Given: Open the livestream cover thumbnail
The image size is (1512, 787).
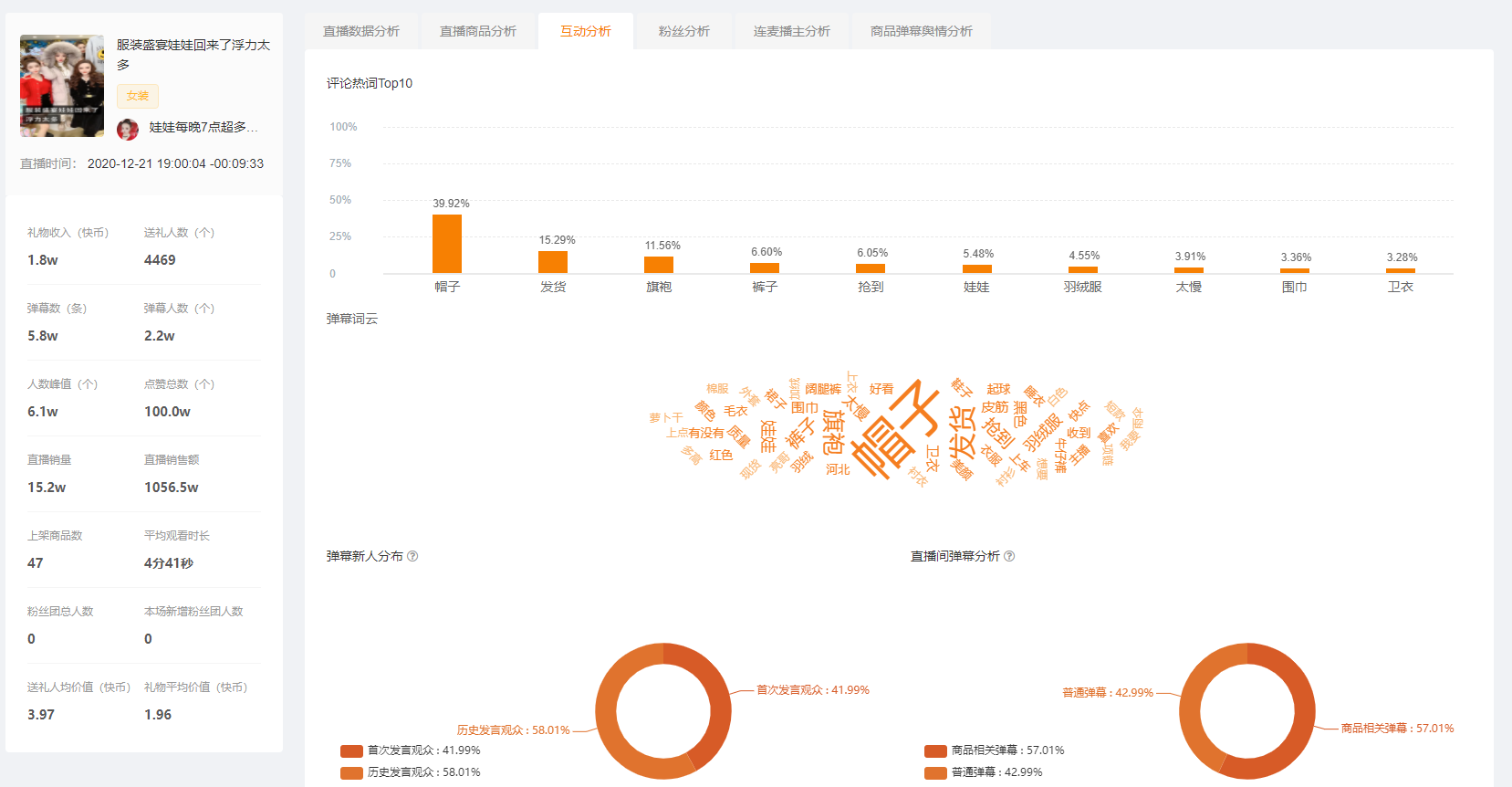Looking at the screenshot, I should point(62,86).
